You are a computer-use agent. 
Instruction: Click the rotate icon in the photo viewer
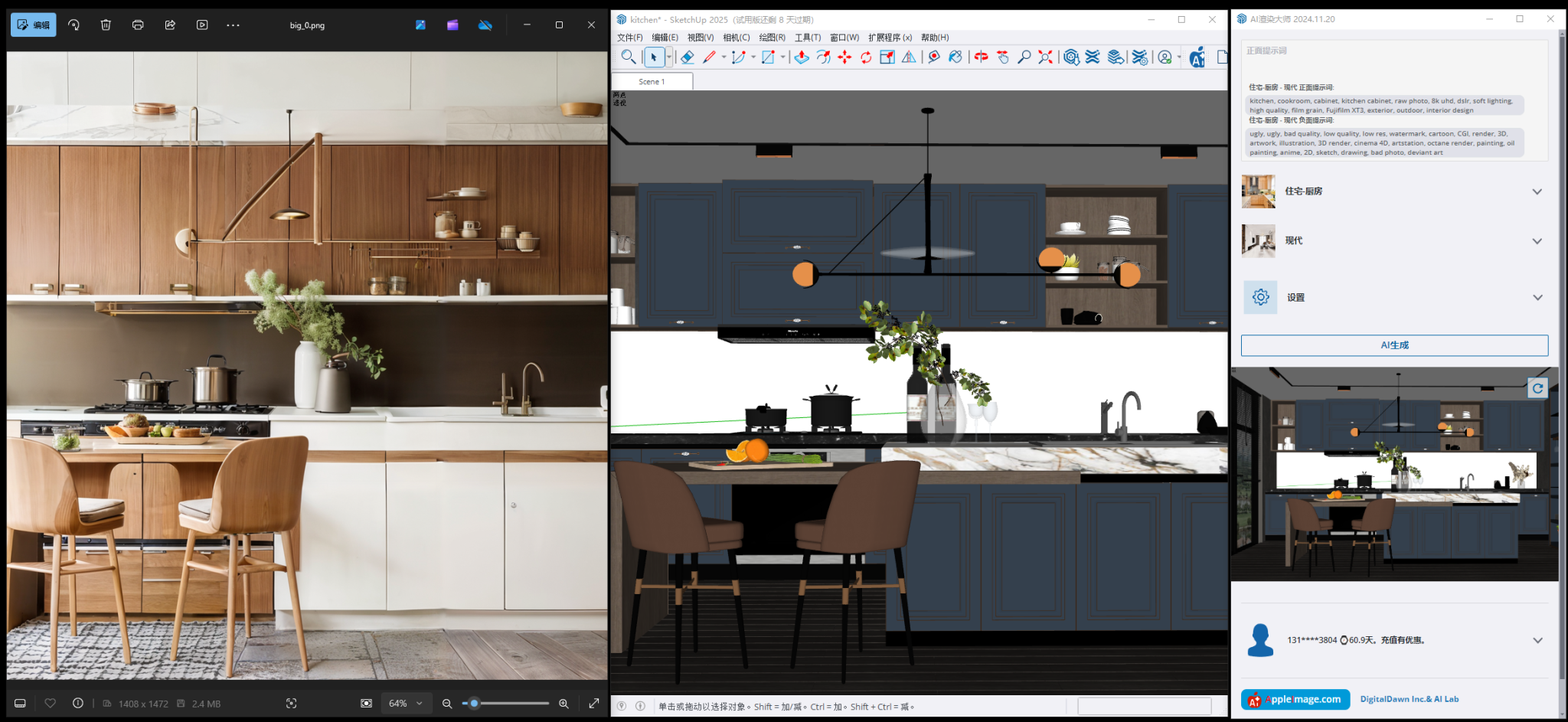pyautogui.click(x=73, y=25)
